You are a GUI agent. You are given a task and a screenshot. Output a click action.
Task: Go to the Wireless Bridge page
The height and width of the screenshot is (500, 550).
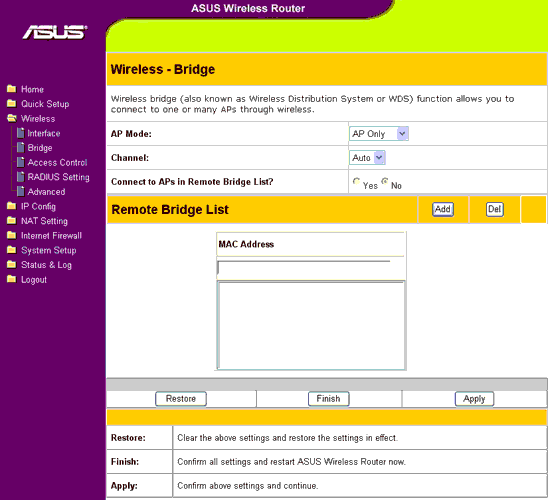40,148
